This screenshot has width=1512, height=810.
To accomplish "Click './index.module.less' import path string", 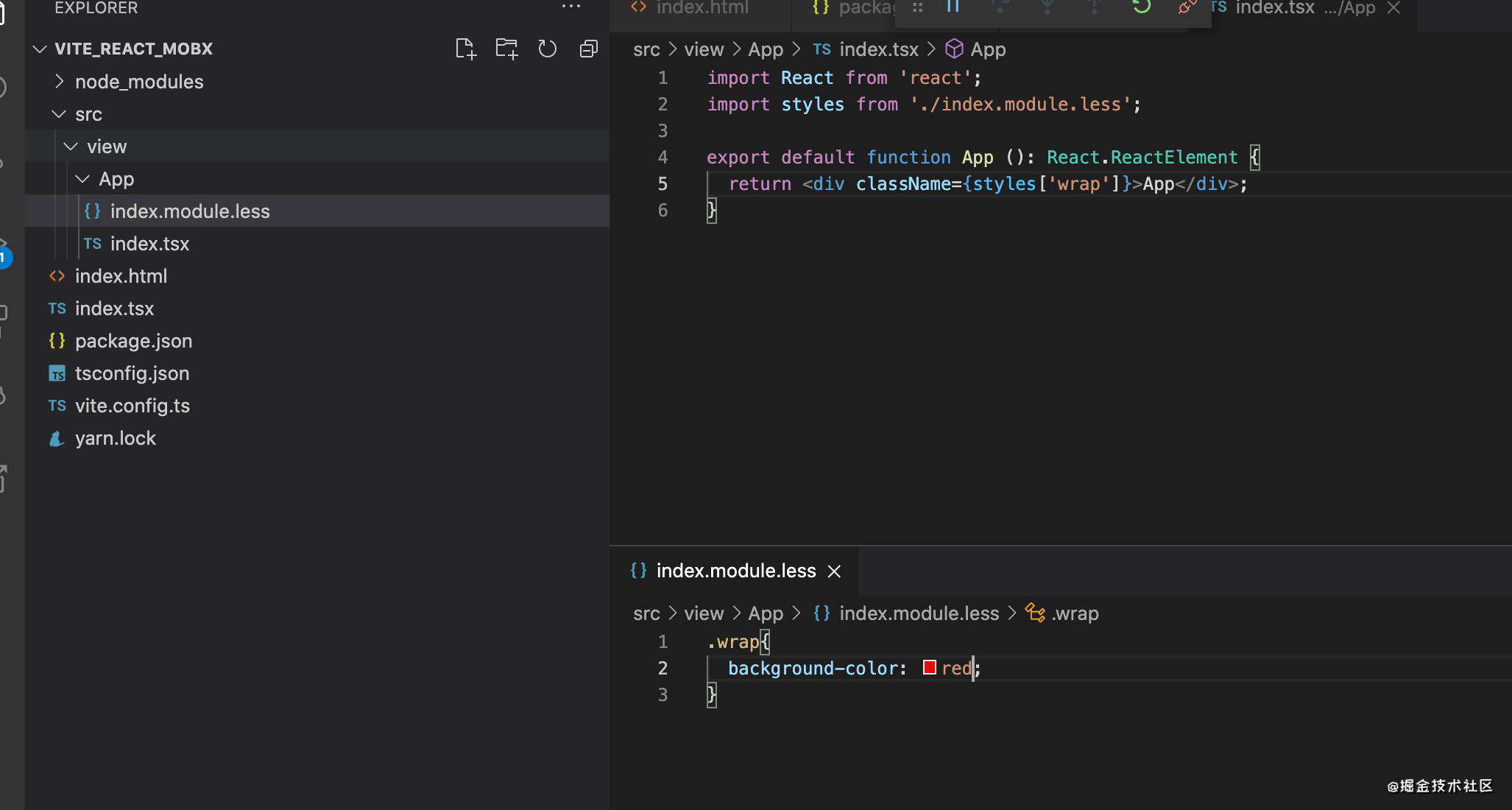I will [1020, 105].
